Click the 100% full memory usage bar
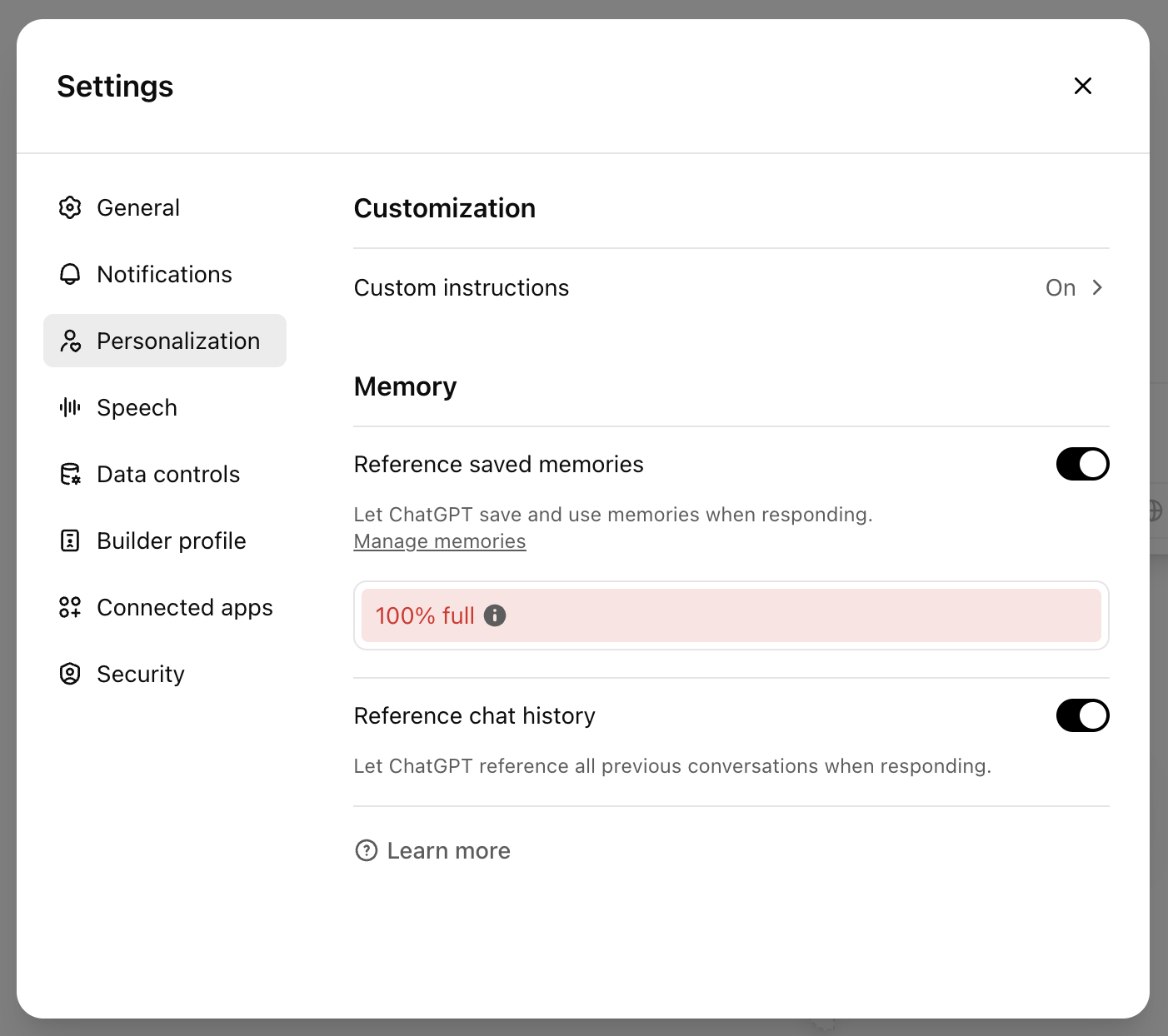The image size is (1168, 1036). (731, 615)
